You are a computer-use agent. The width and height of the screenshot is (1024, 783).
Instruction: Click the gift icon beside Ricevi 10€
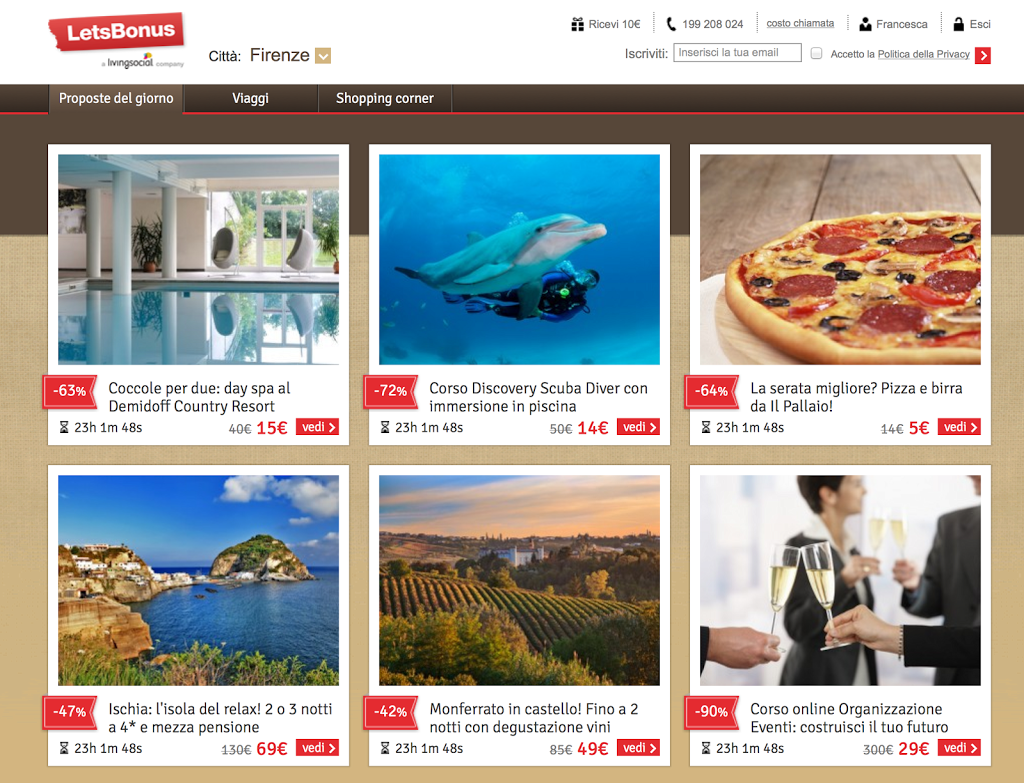point(577,24)
